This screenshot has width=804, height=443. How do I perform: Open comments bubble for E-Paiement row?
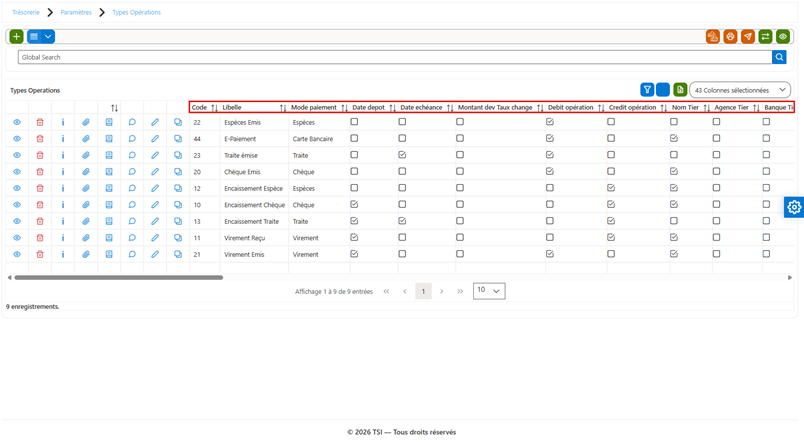(132, 139)
